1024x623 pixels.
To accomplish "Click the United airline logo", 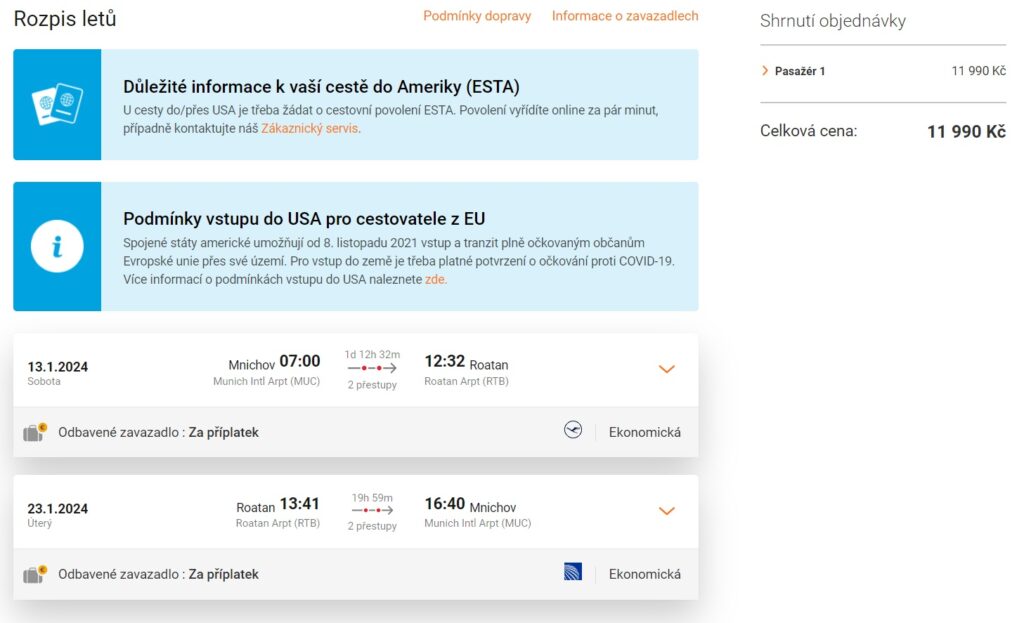I will pos(573,573).
